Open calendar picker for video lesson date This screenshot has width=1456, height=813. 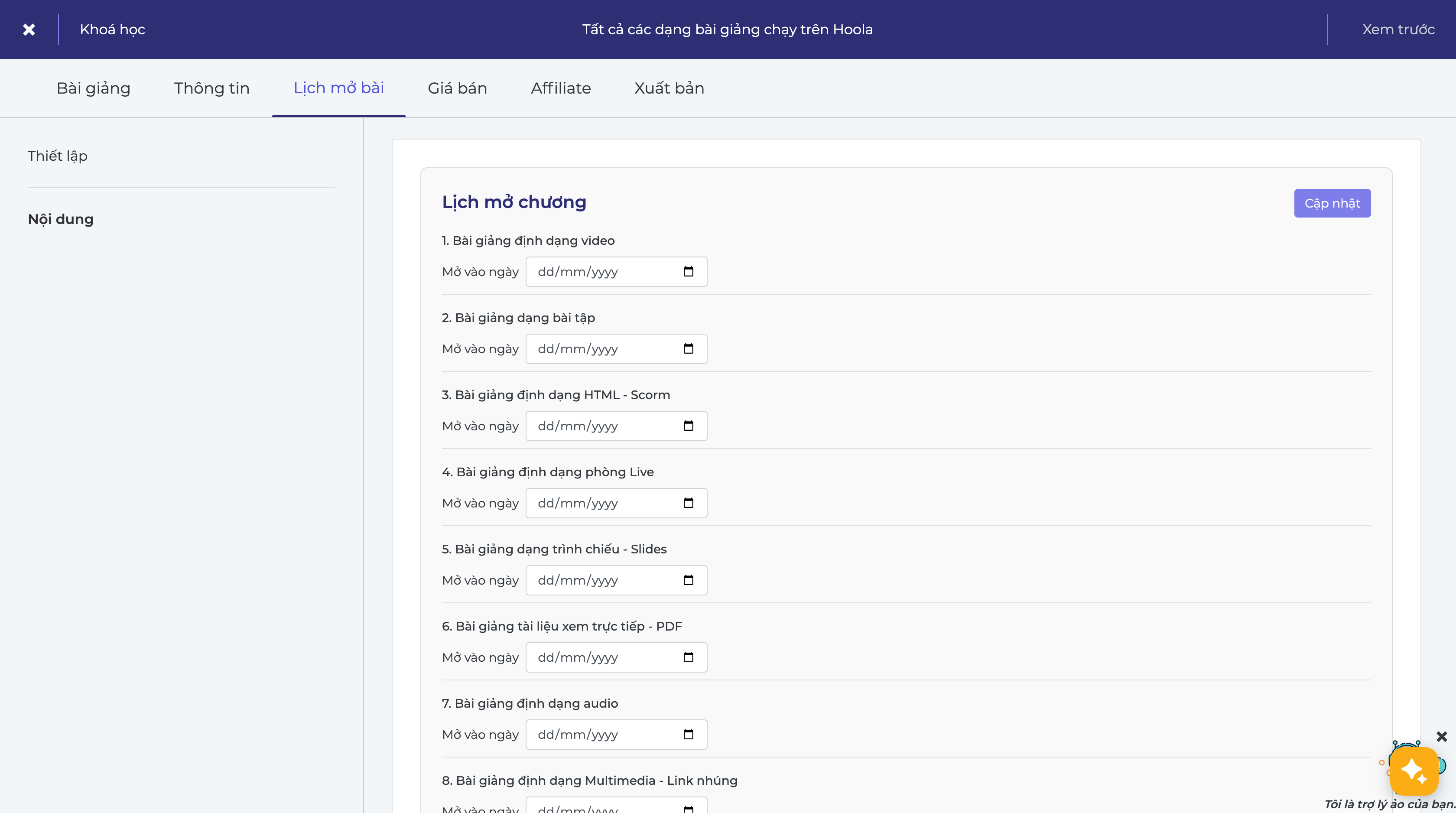(x=689, y=271)
